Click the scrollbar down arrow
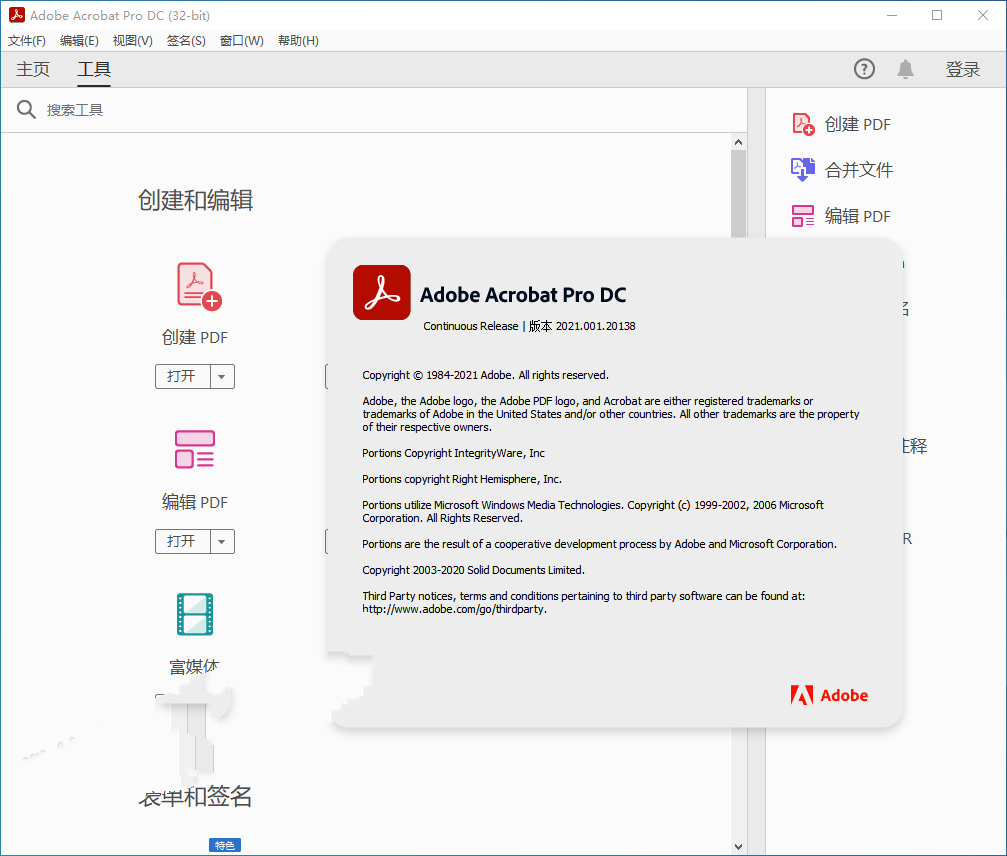 (739, 847)
